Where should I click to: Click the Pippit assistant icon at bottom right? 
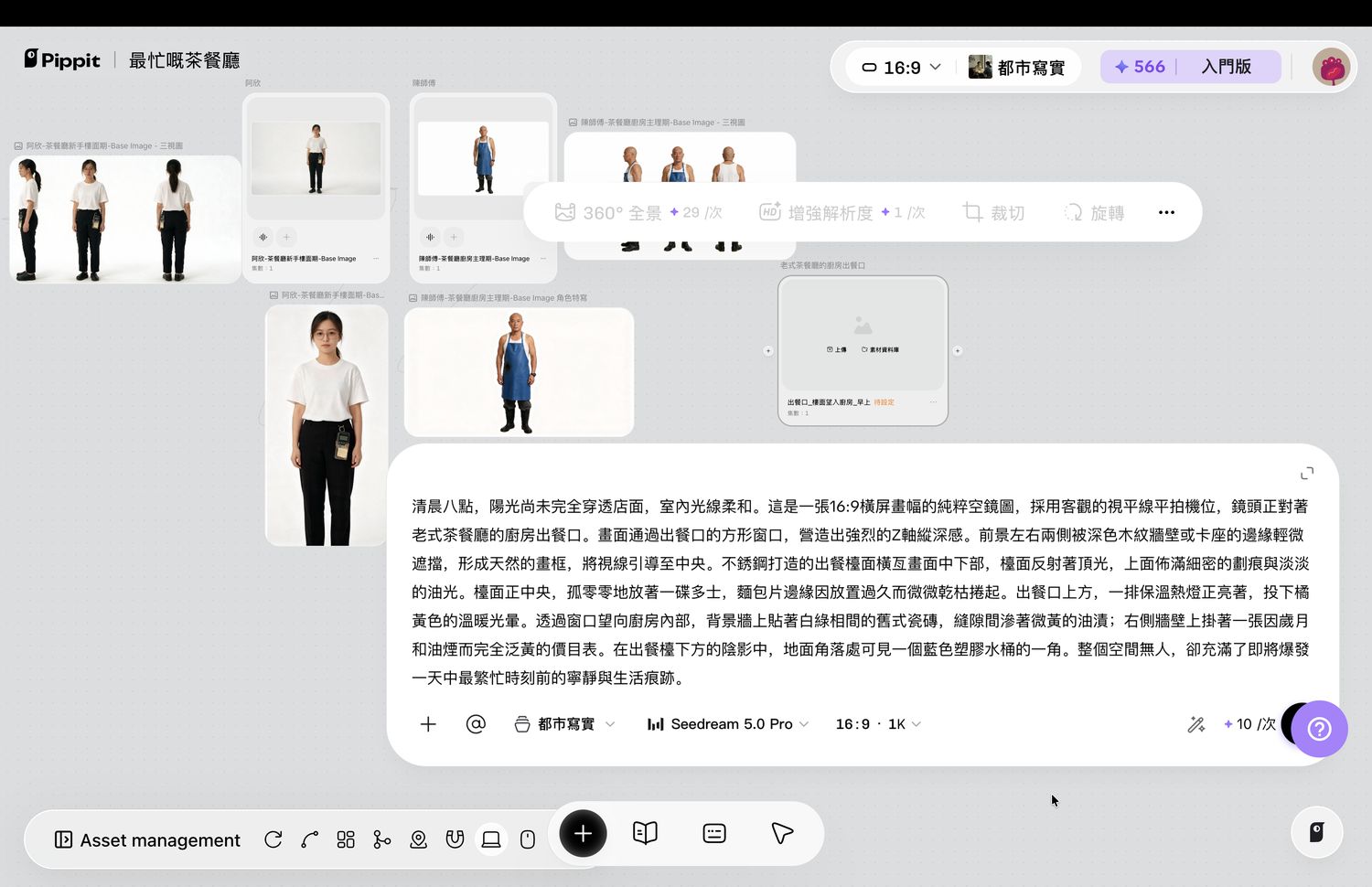coord(1317,832)
